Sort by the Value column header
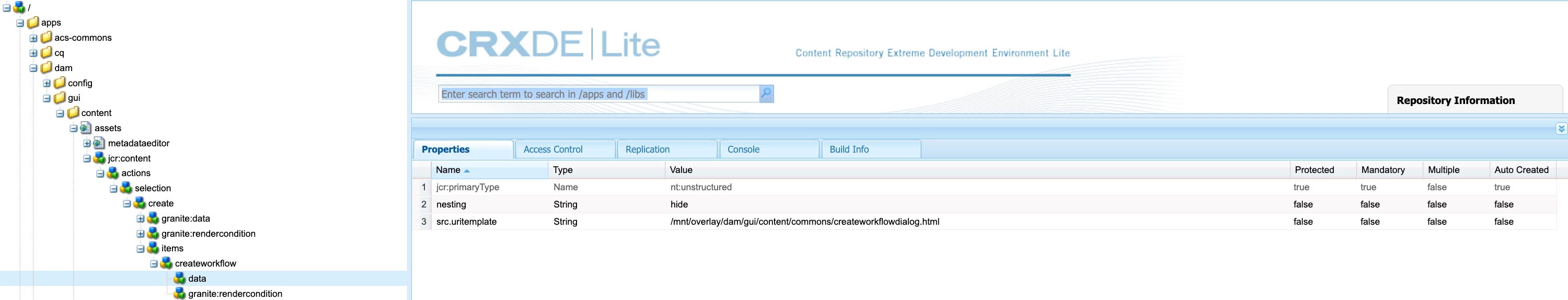The width and height of the screenshot is (1568, 300). (977, 170)
